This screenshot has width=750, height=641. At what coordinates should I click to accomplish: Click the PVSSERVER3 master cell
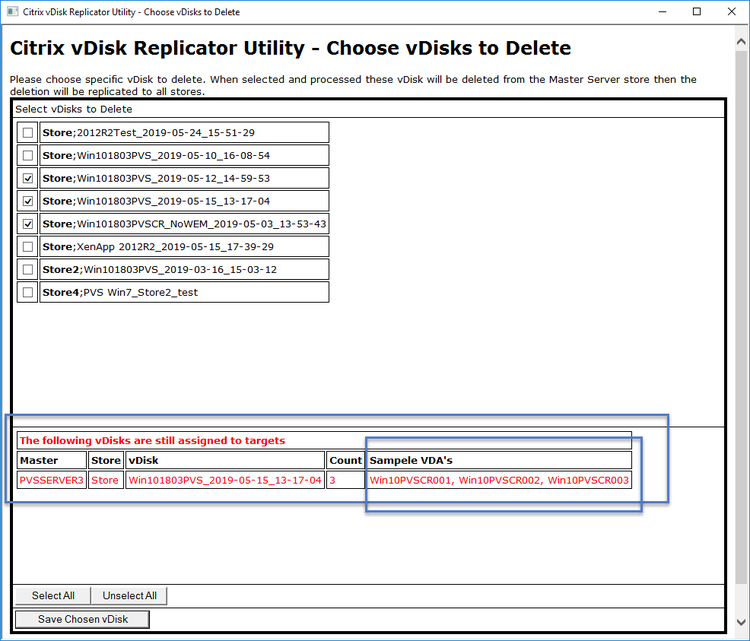(52, 480)
